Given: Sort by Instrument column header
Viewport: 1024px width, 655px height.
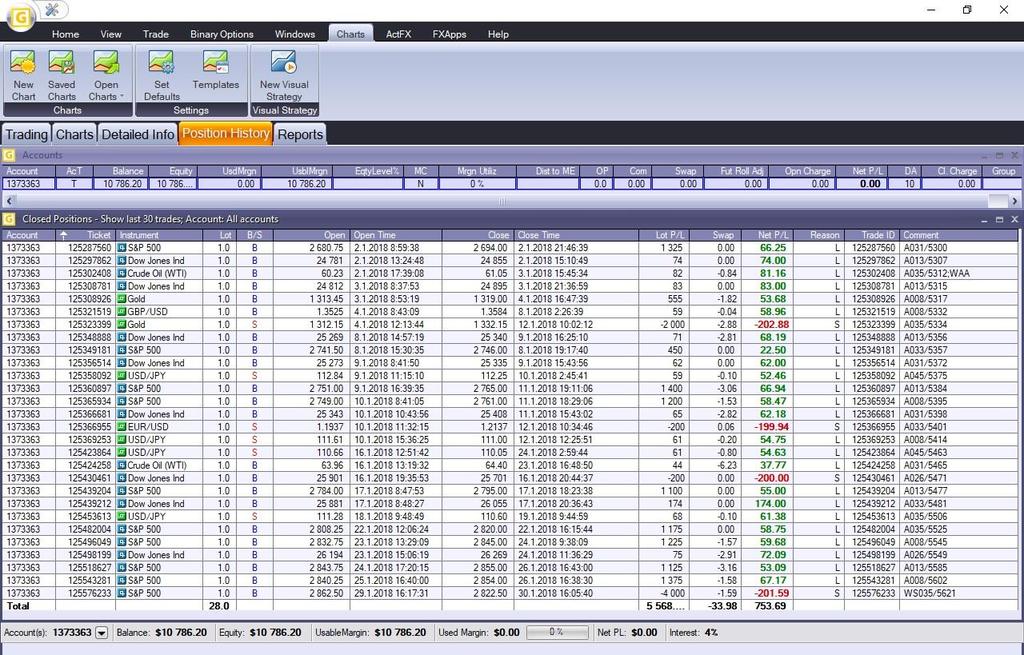Looking at the screenshot, I should pyautogui.click(x=159, y=235).
